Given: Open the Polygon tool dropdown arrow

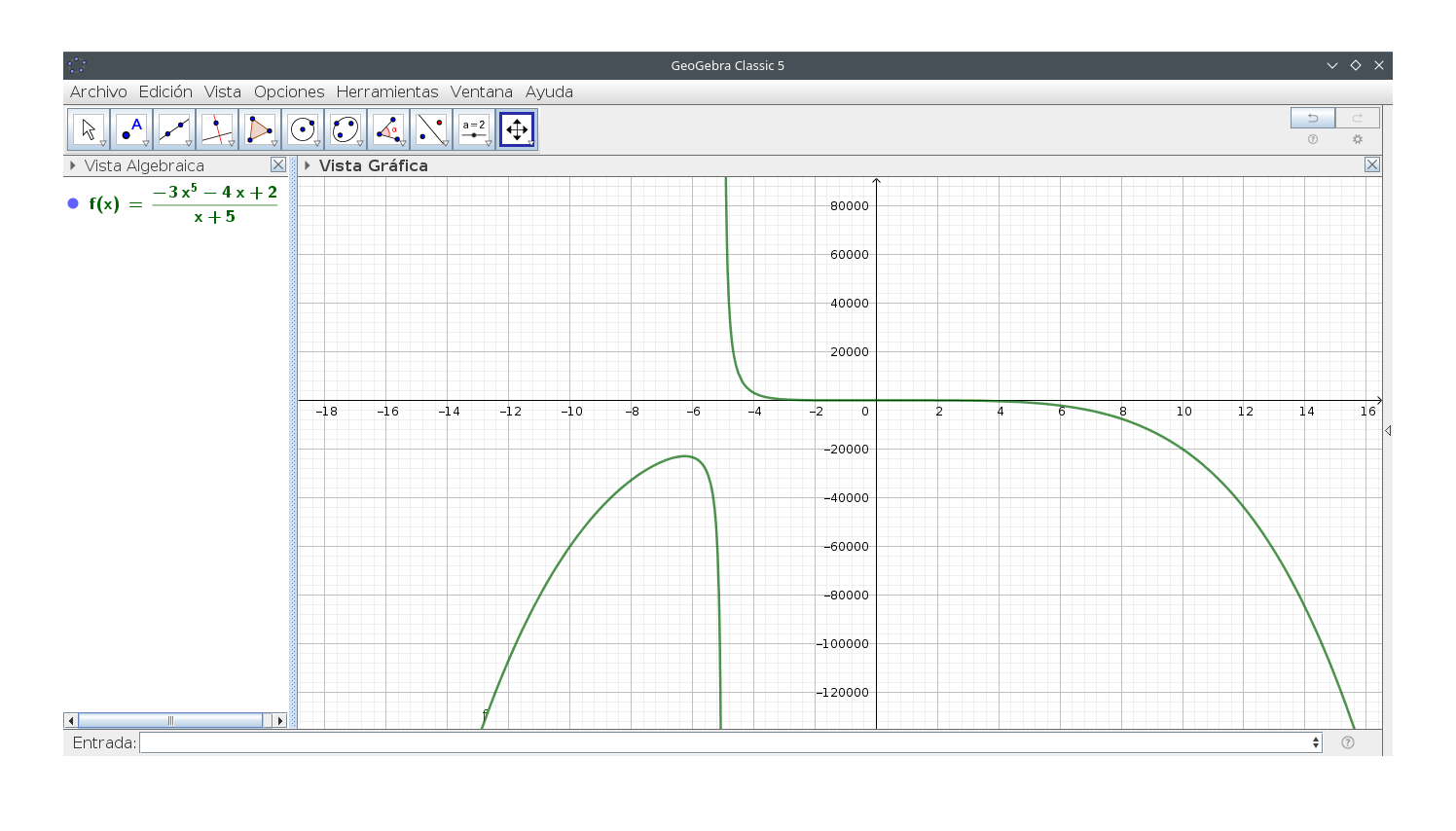Looking at the screenshot, I should click(x=274, y=143).
